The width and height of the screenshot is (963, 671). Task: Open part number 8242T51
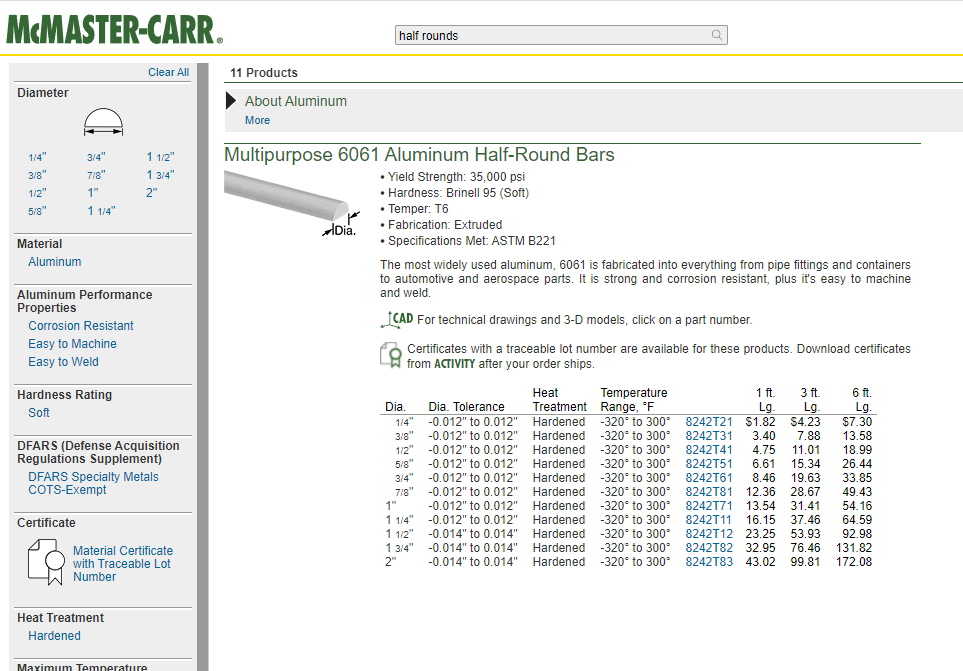point(709,463)
